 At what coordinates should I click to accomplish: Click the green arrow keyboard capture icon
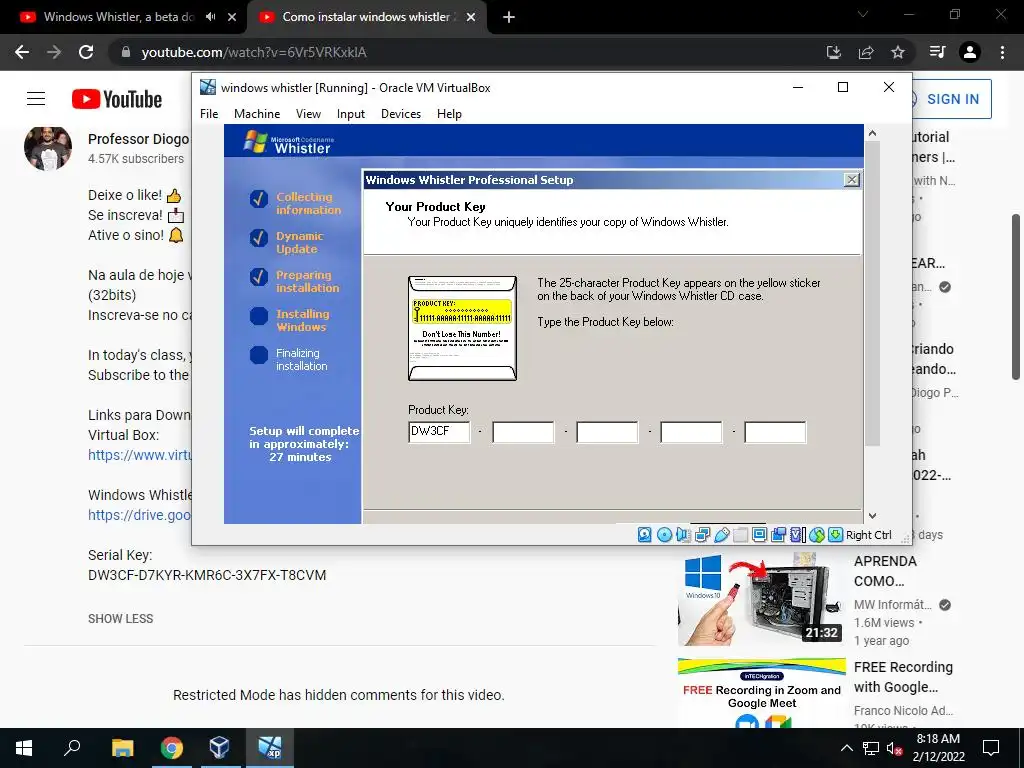coord(835,535)
